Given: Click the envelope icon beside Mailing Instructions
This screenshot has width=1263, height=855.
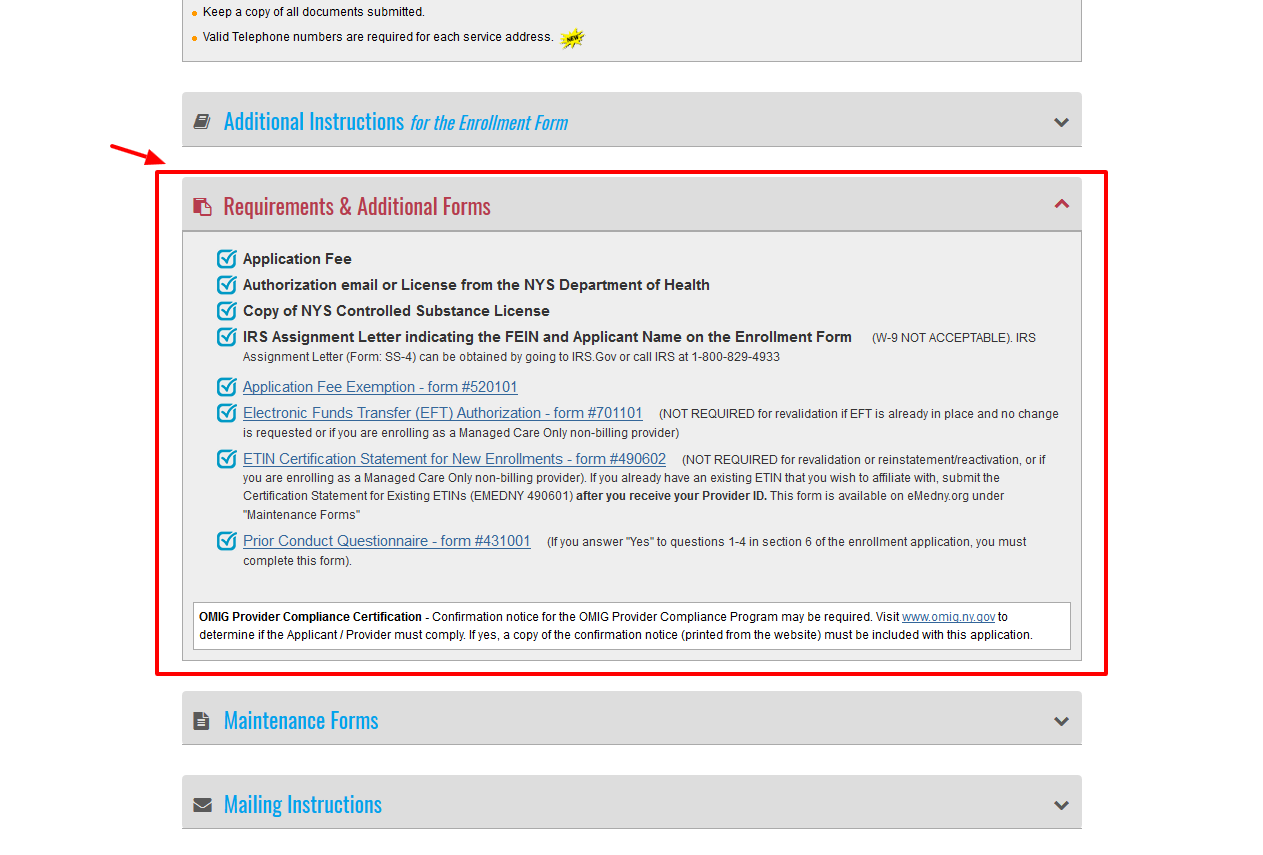Looking at the screenshot, I should (x=202, y=804).
